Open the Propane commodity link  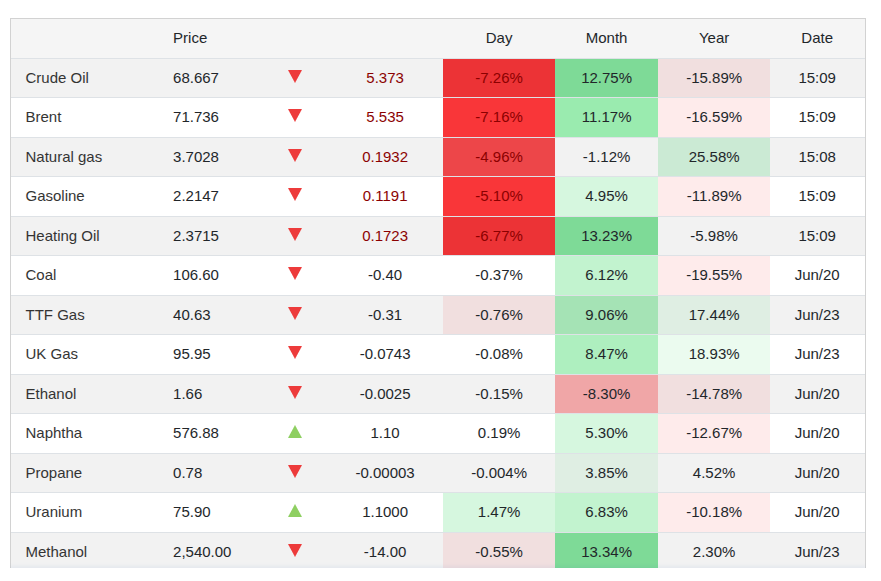54,473
